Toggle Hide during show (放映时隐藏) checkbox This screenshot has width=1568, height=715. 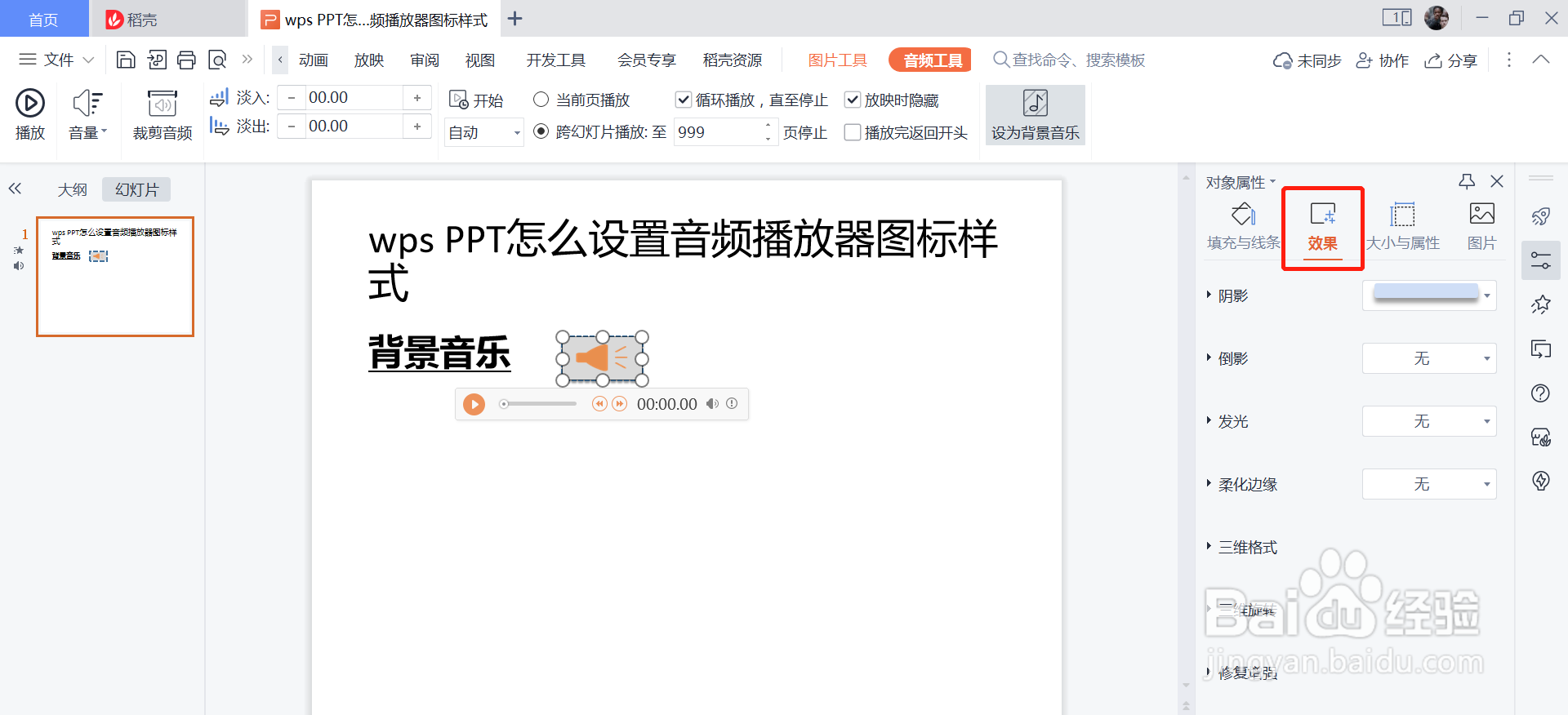pos(853,100)
